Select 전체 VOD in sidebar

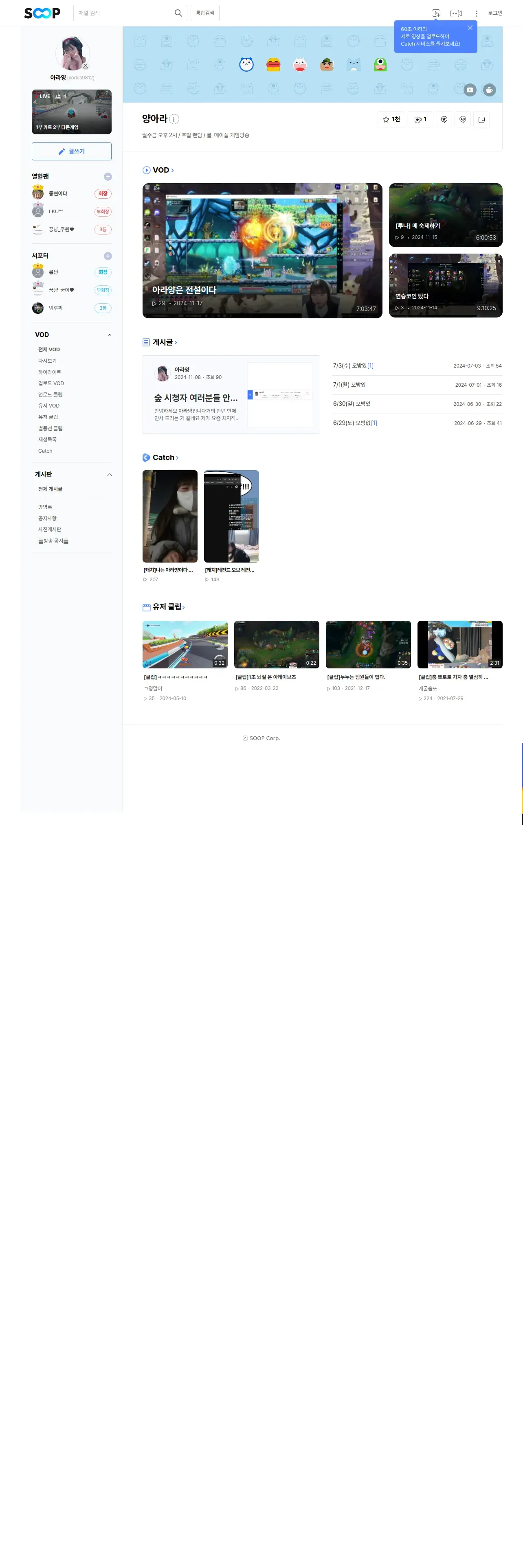pyautogui.click(x=49, y=350)
